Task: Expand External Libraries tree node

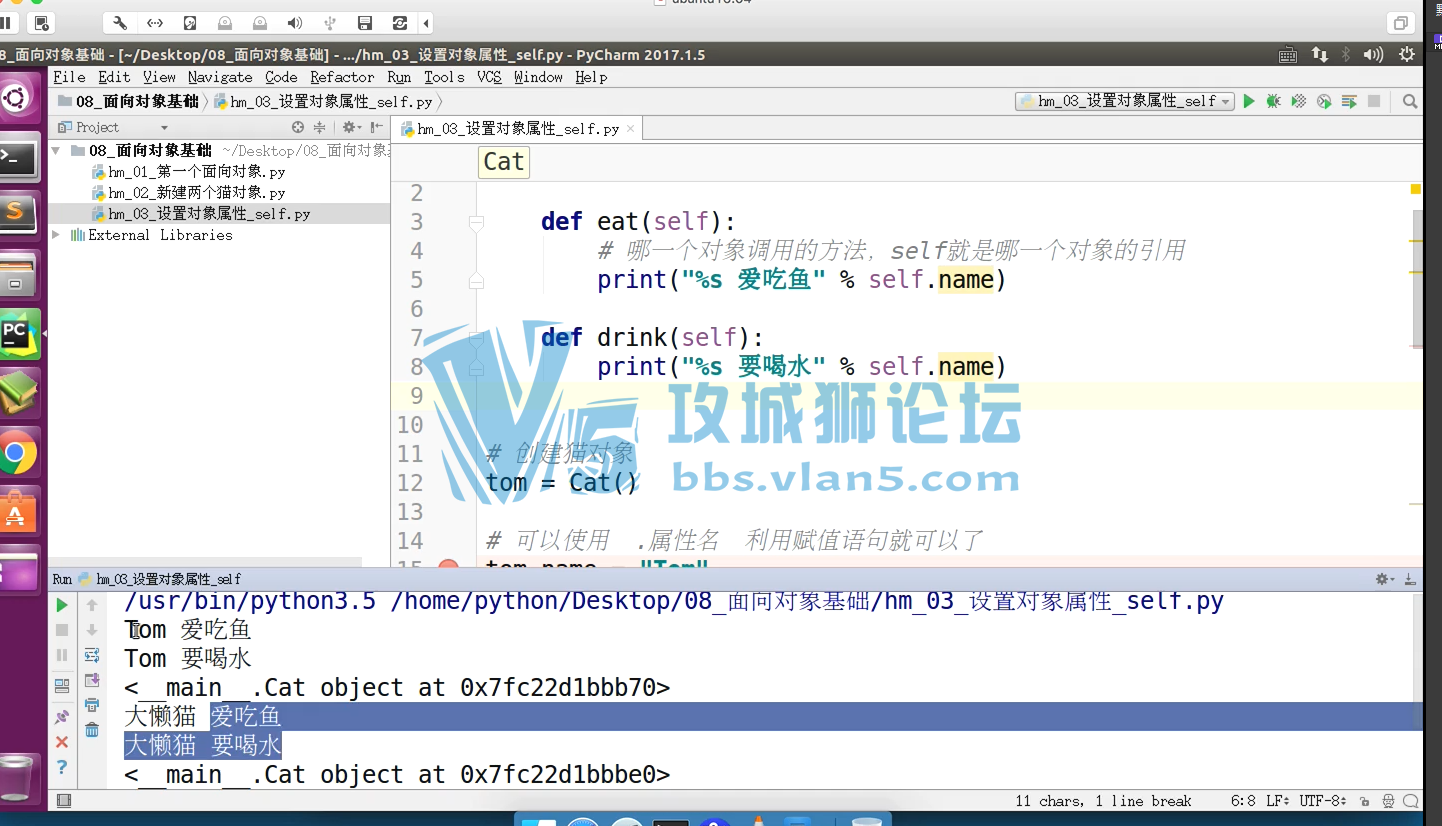Action: (x=57, y=235)
